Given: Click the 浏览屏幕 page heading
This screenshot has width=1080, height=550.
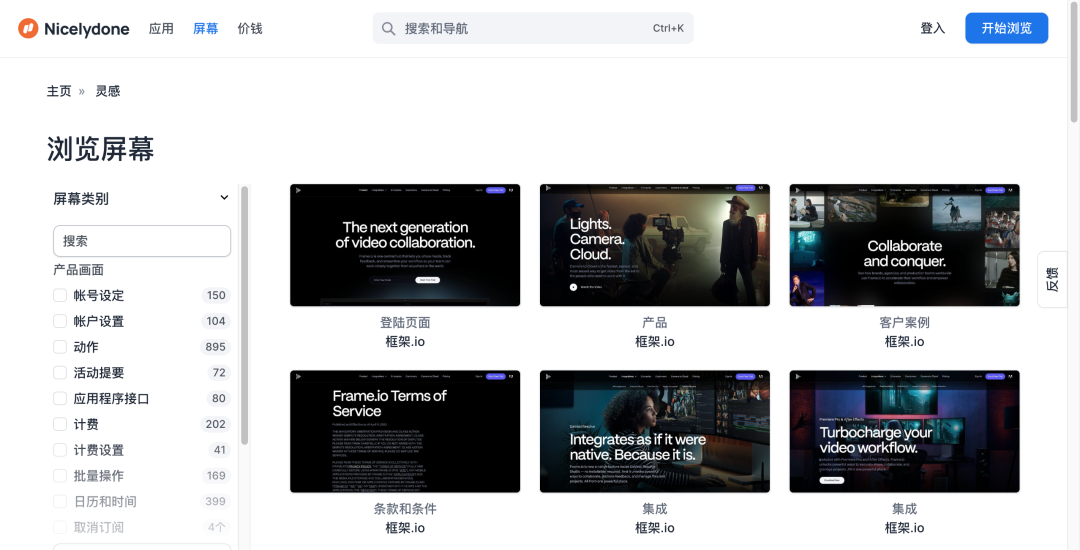Looking at the screenshot, I should (101, 149).
